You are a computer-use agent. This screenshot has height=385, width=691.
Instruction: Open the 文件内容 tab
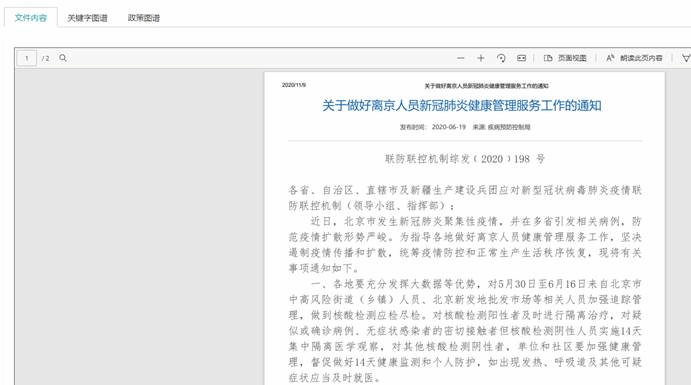pos(30,18)
